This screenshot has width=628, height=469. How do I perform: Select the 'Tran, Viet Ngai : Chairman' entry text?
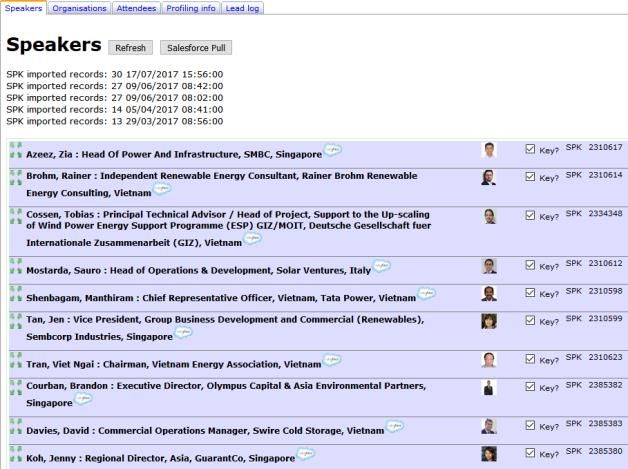tap(173, 364)
